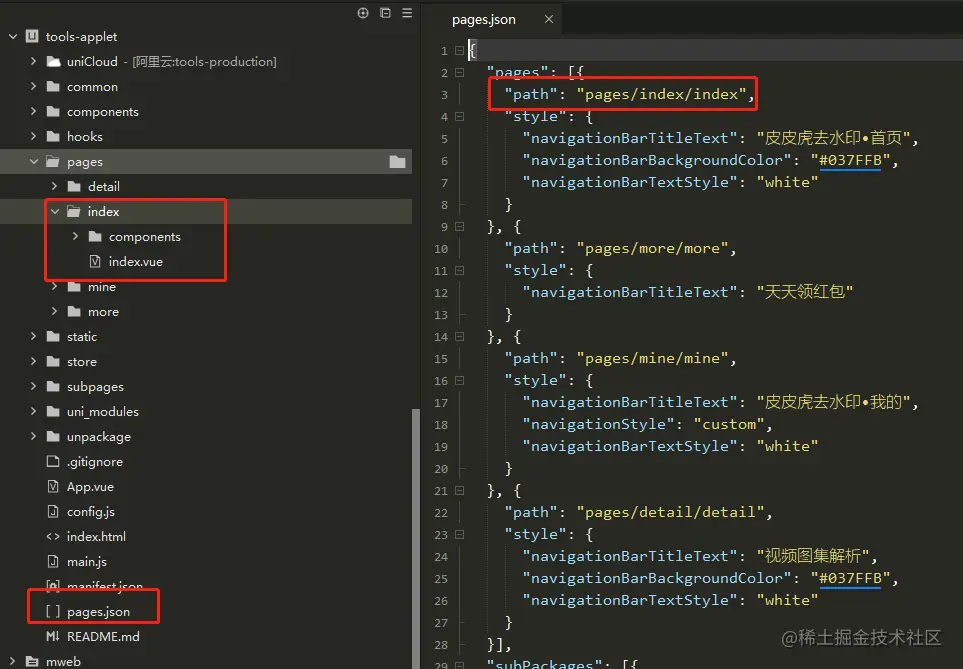Click the mweb project icon

coord(33,661)
